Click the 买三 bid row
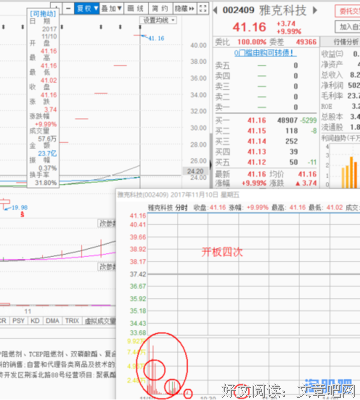 [x=265, y=141]
